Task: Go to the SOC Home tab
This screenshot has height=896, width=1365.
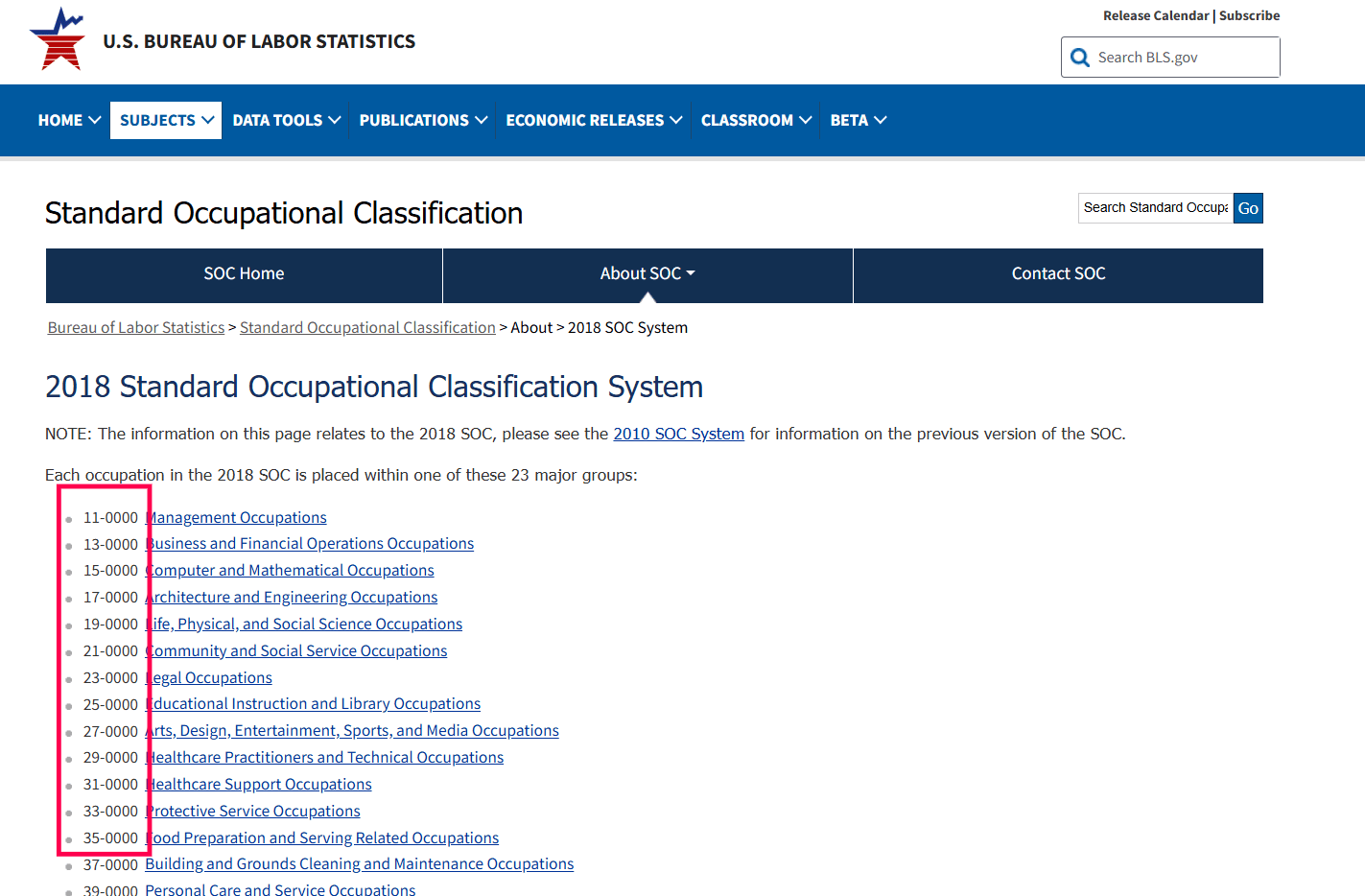Action: [x=244, y=274]
